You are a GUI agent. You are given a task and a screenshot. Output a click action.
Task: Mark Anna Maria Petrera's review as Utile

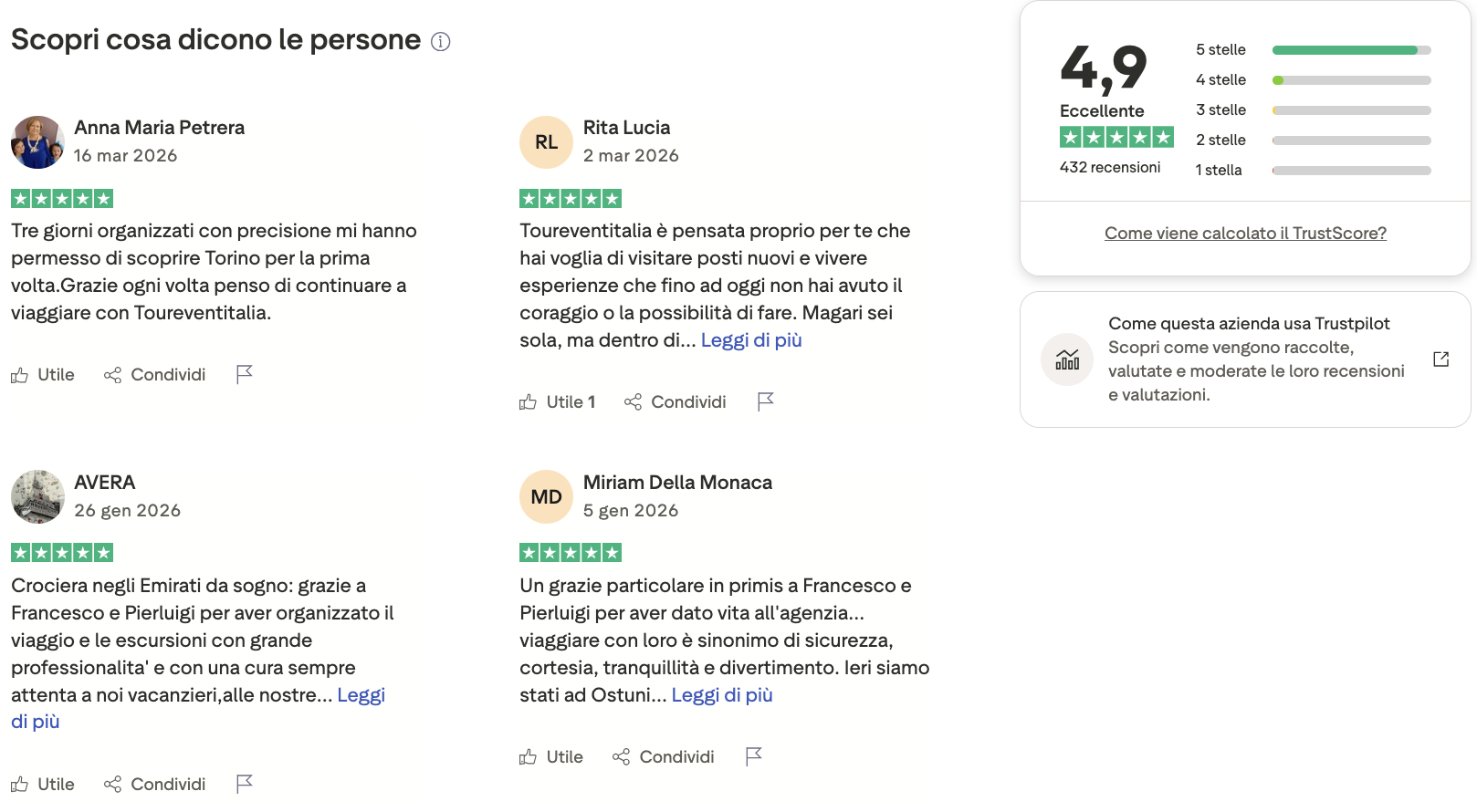43,375
